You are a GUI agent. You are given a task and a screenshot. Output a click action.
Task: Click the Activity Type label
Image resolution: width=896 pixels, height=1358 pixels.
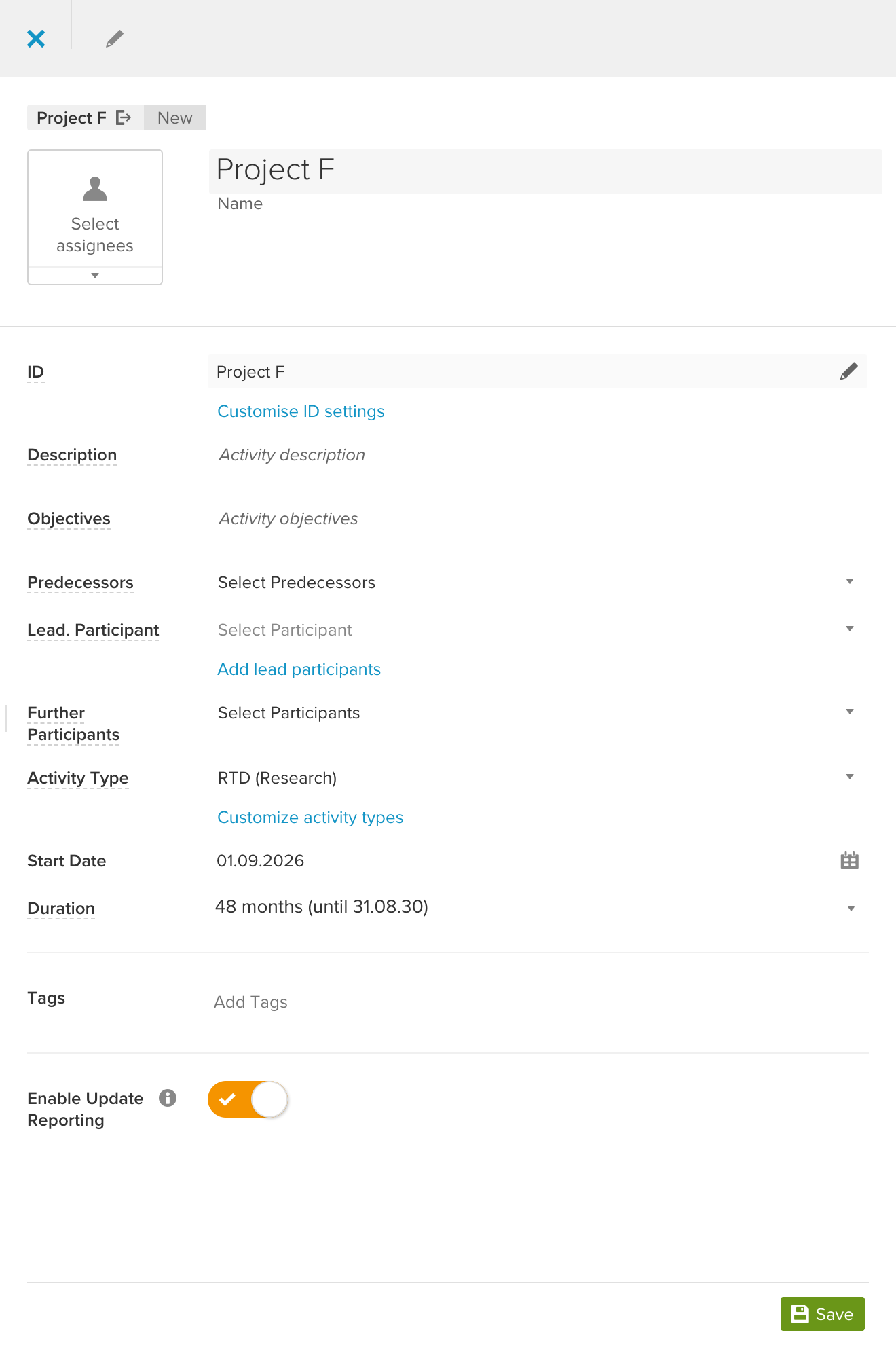point(78,778)
